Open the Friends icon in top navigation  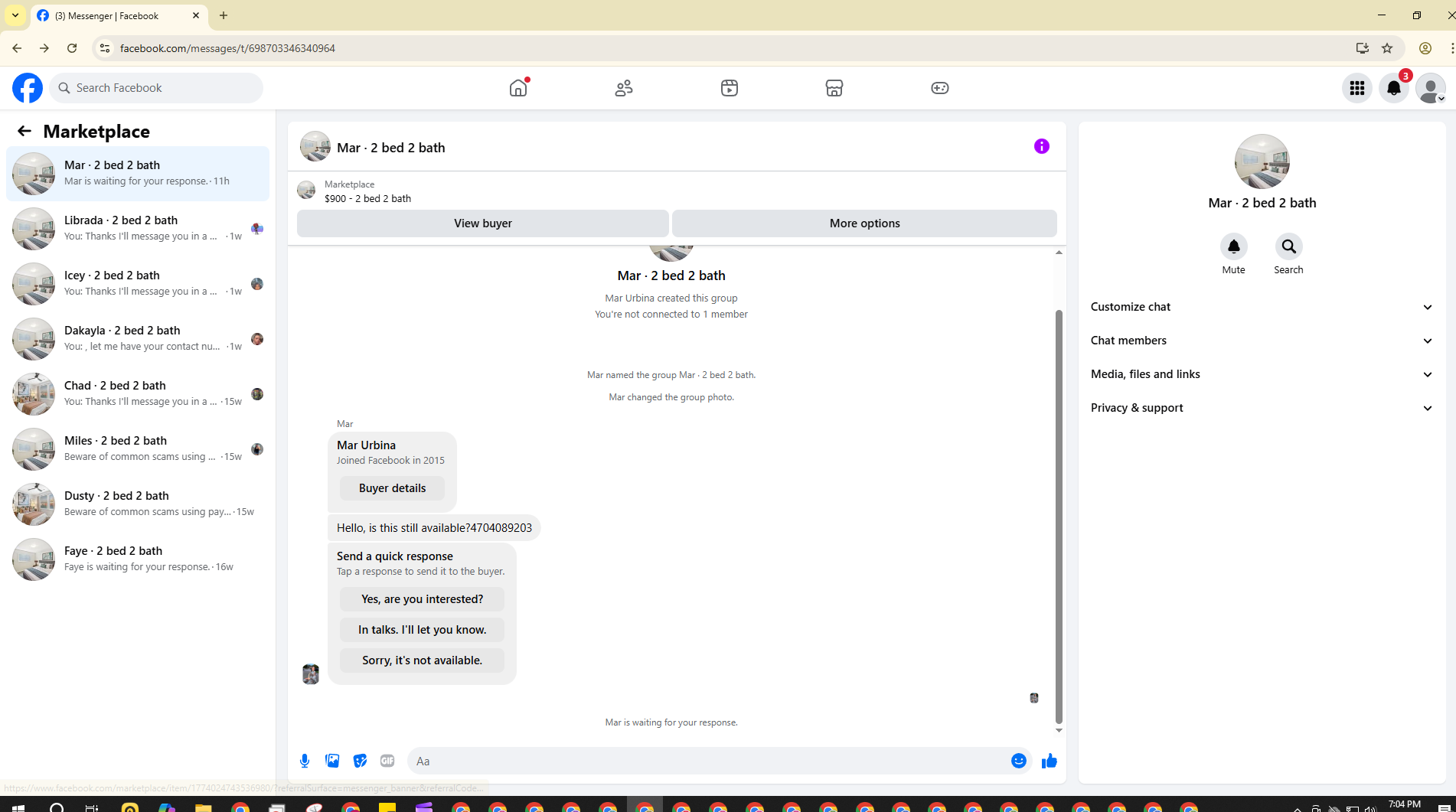(624, 88)
